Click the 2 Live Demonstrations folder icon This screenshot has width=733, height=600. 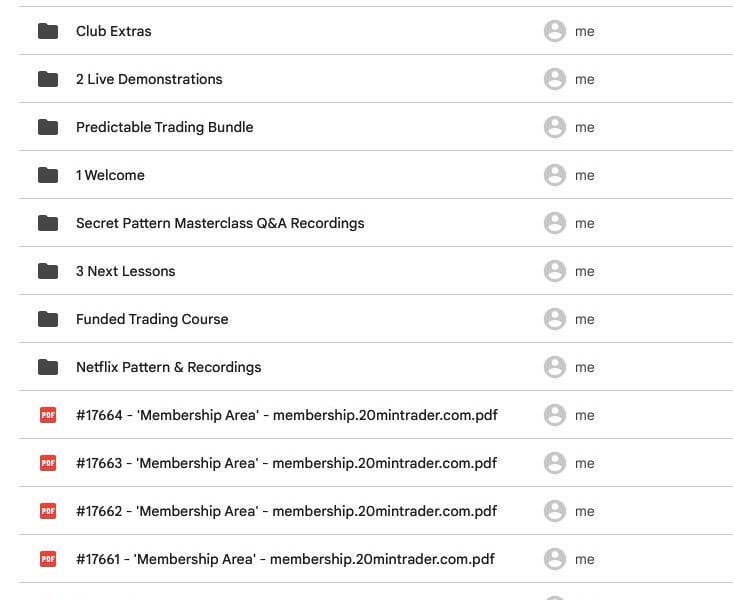[x=48, y=79]
